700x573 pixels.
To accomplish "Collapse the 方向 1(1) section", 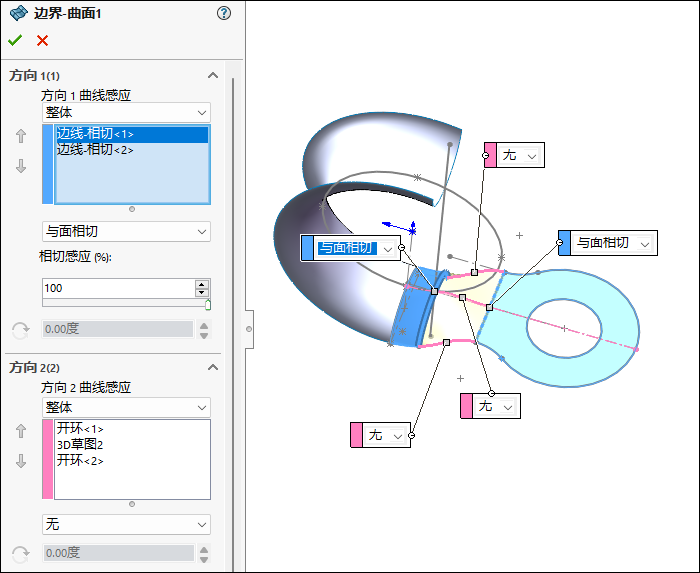I will (213, 75).
